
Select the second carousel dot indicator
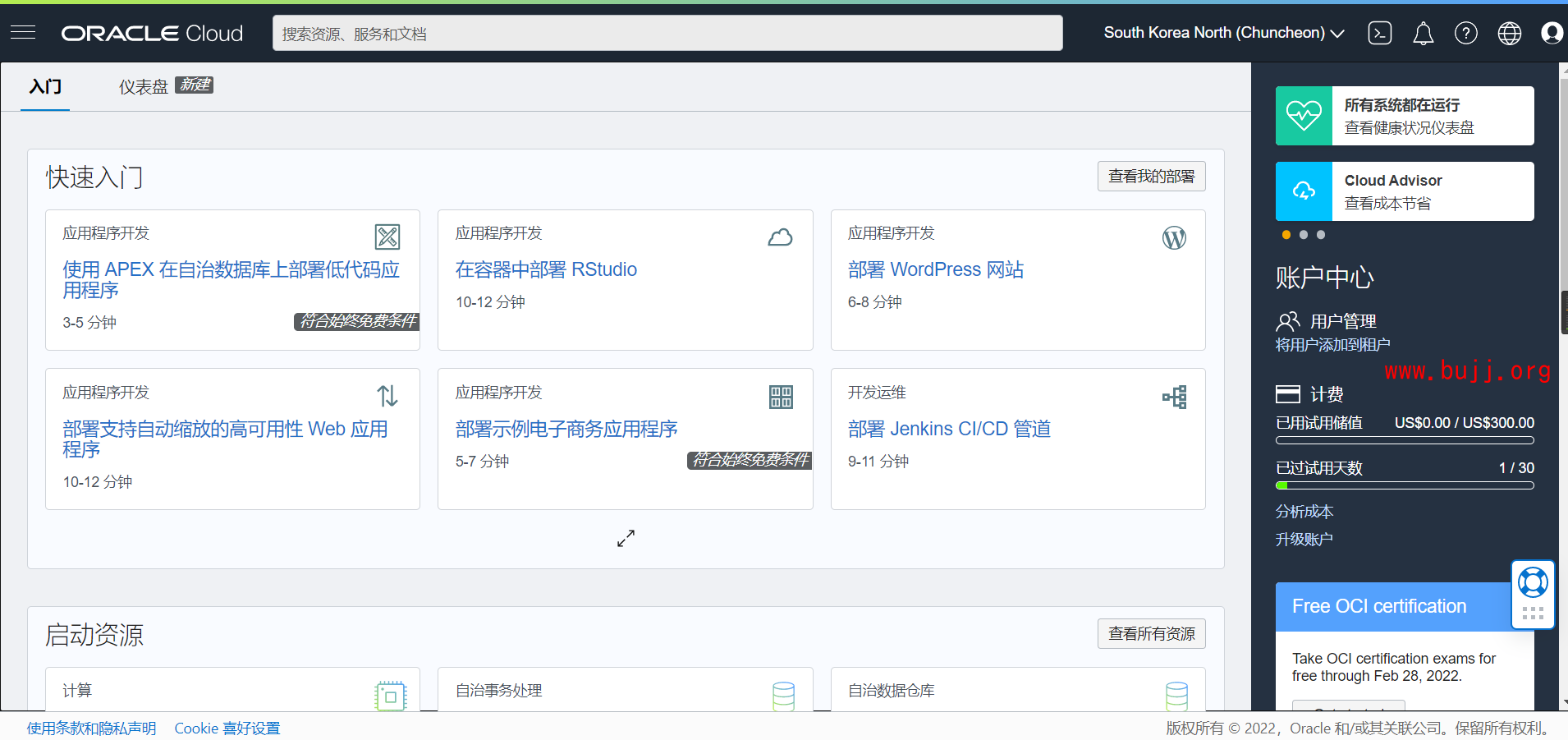pos(1304,235)
